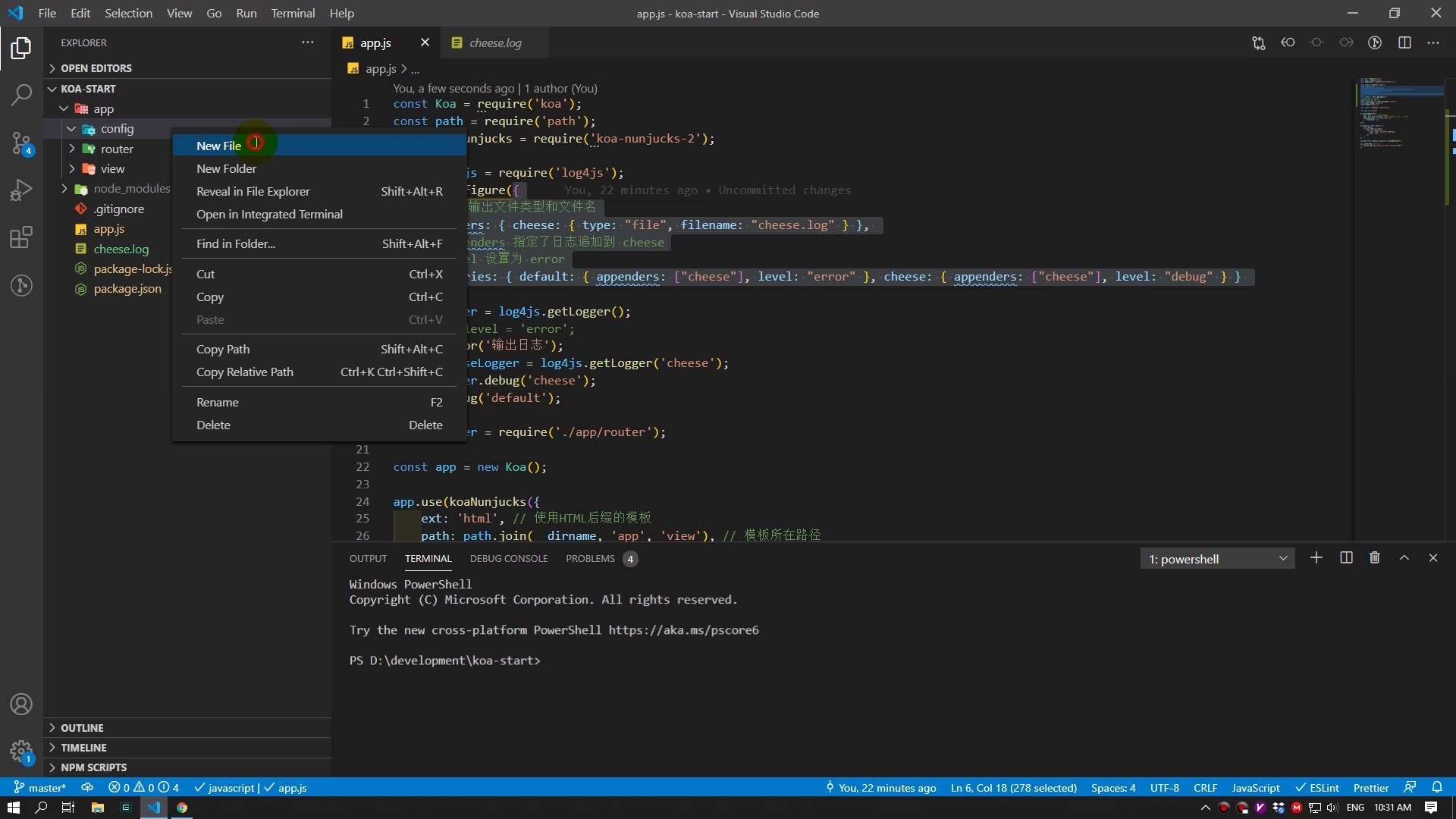Toggle ESLint status in the status bar
Viewport: 1456px width, 819px height.
point(1317,788)
